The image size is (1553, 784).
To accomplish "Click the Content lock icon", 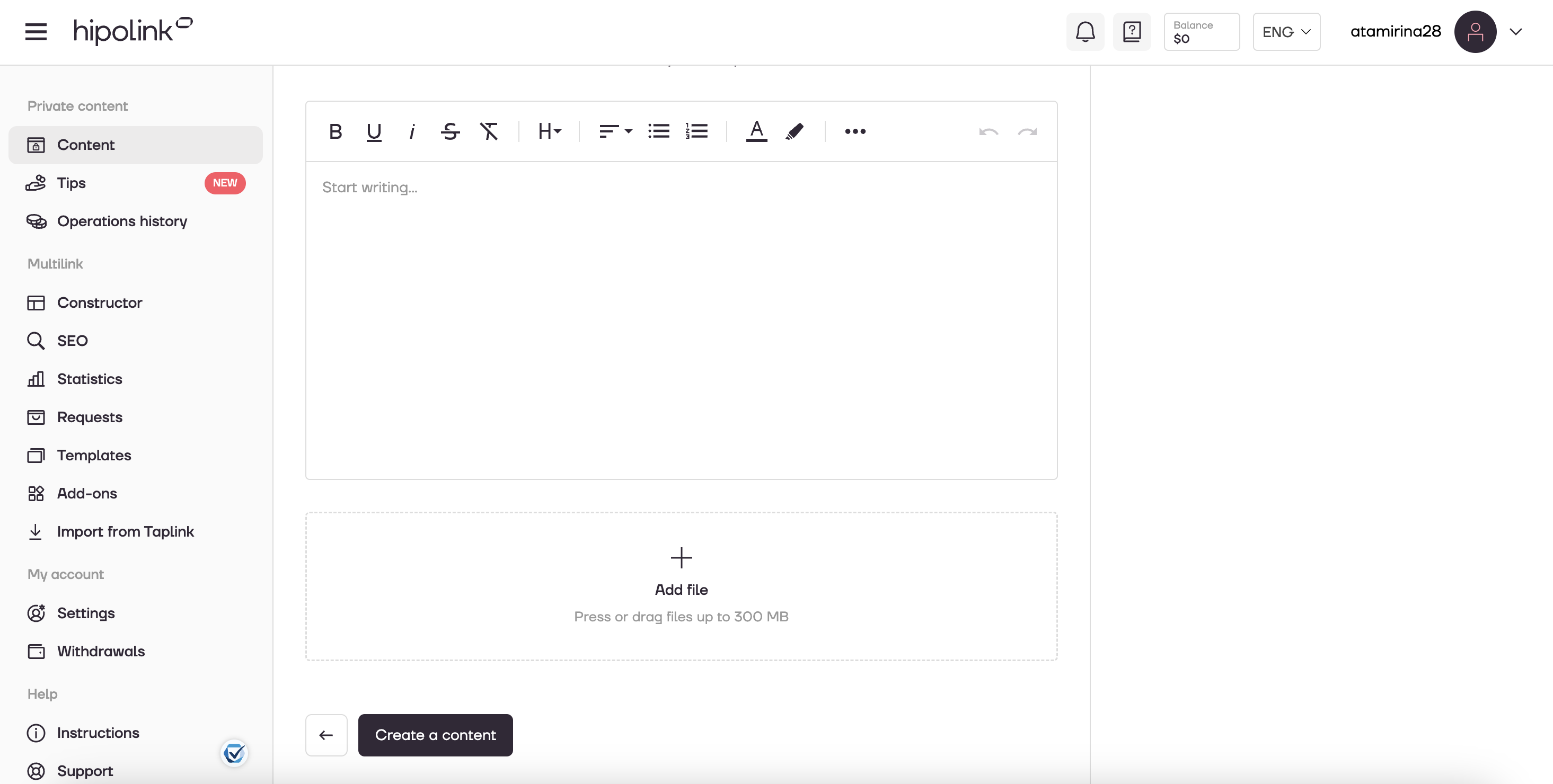I will (36, 145).
